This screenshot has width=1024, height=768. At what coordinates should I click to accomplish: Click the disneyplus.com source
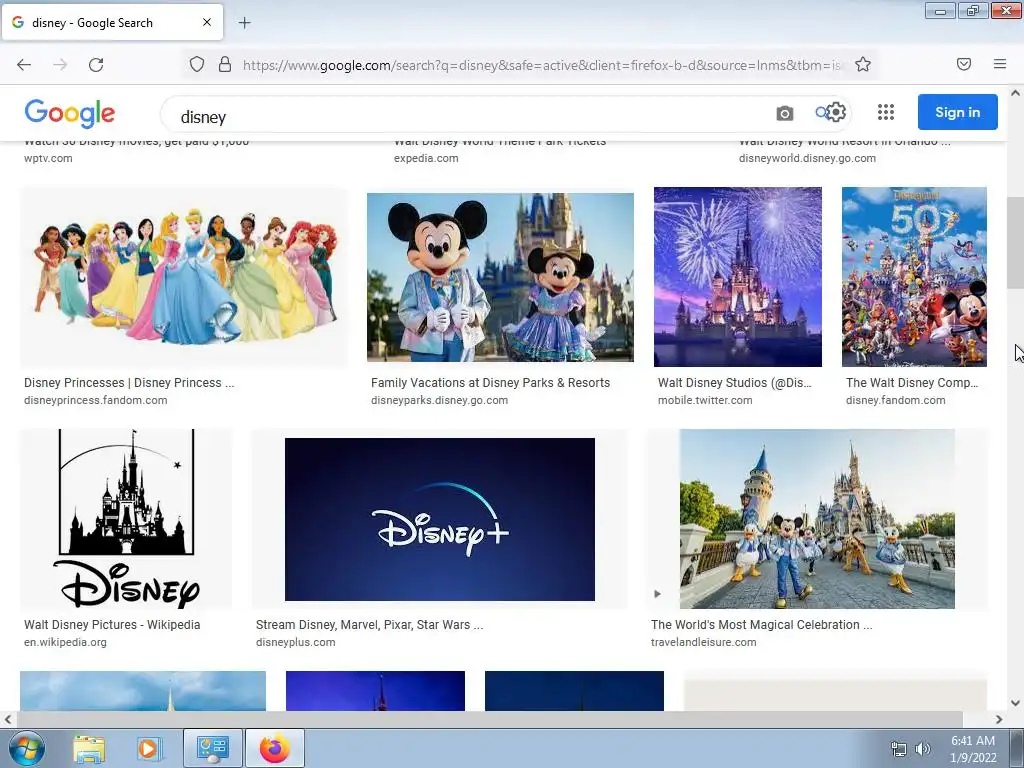click(x=296, y=642)
